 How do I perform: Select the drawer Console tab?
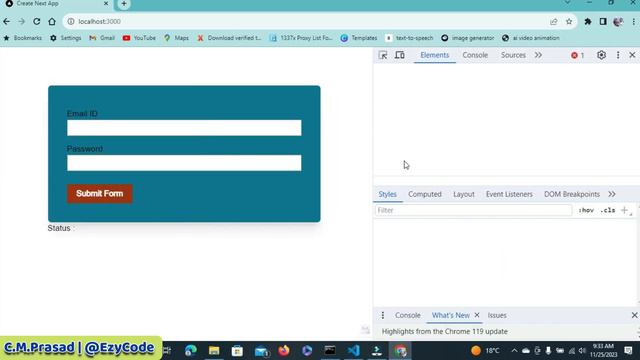(408, 315)
